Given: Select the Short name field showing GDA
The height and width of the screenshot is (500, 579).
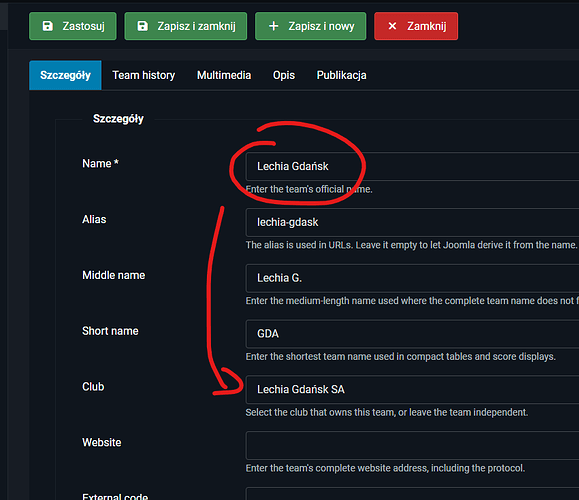Looking at the screenshot, I should [x=412, y=334].
